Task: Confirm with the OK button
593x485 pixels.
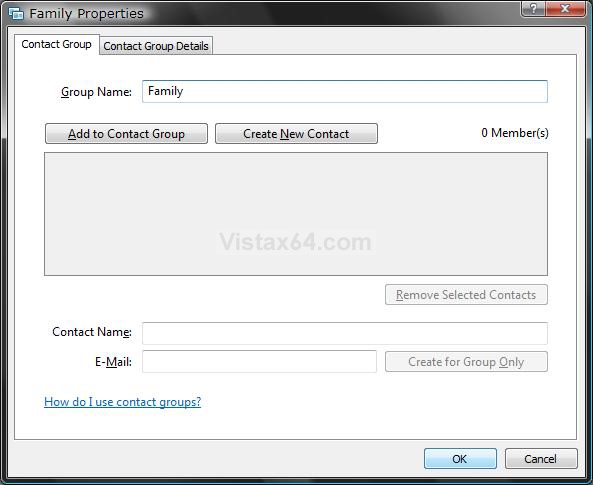Action: point(460,459)
